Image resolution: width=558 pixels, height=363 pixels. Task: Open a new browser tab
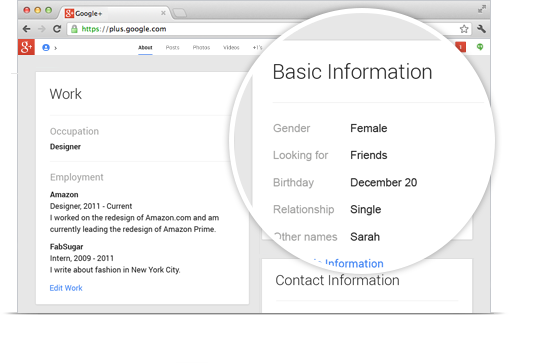pos(180,14)
